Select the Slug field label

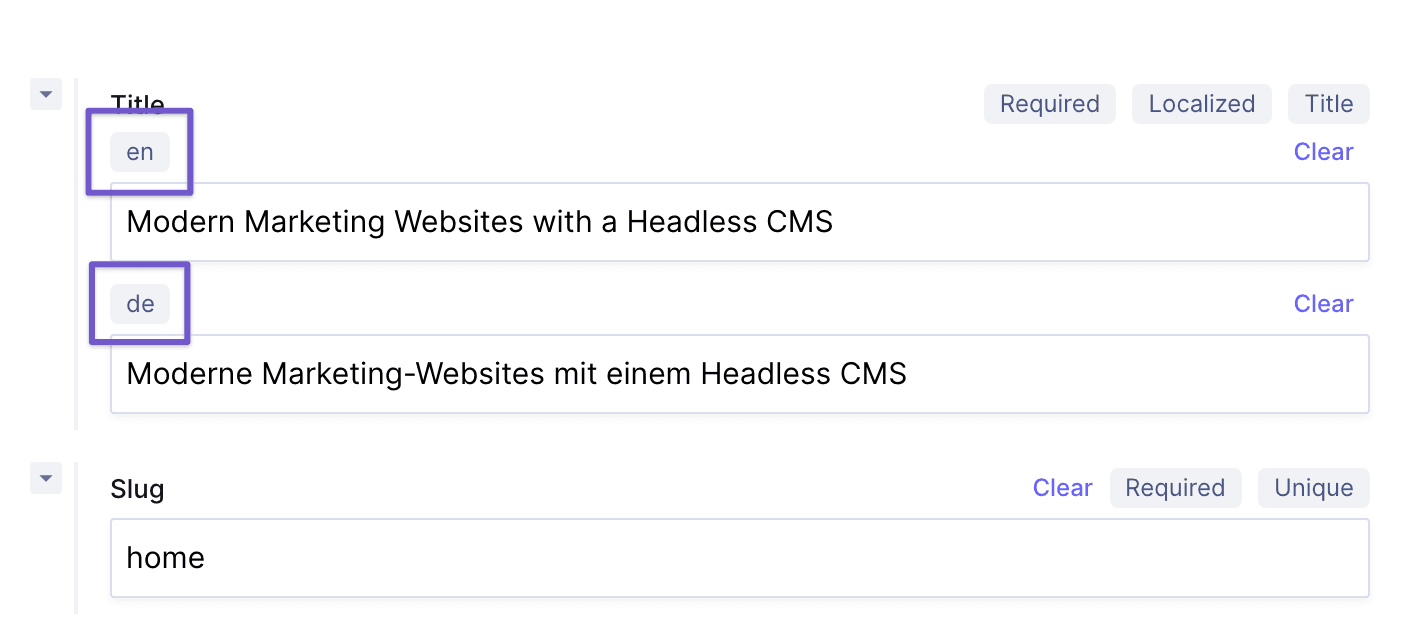pyautogui.click(x=137, y=489)
